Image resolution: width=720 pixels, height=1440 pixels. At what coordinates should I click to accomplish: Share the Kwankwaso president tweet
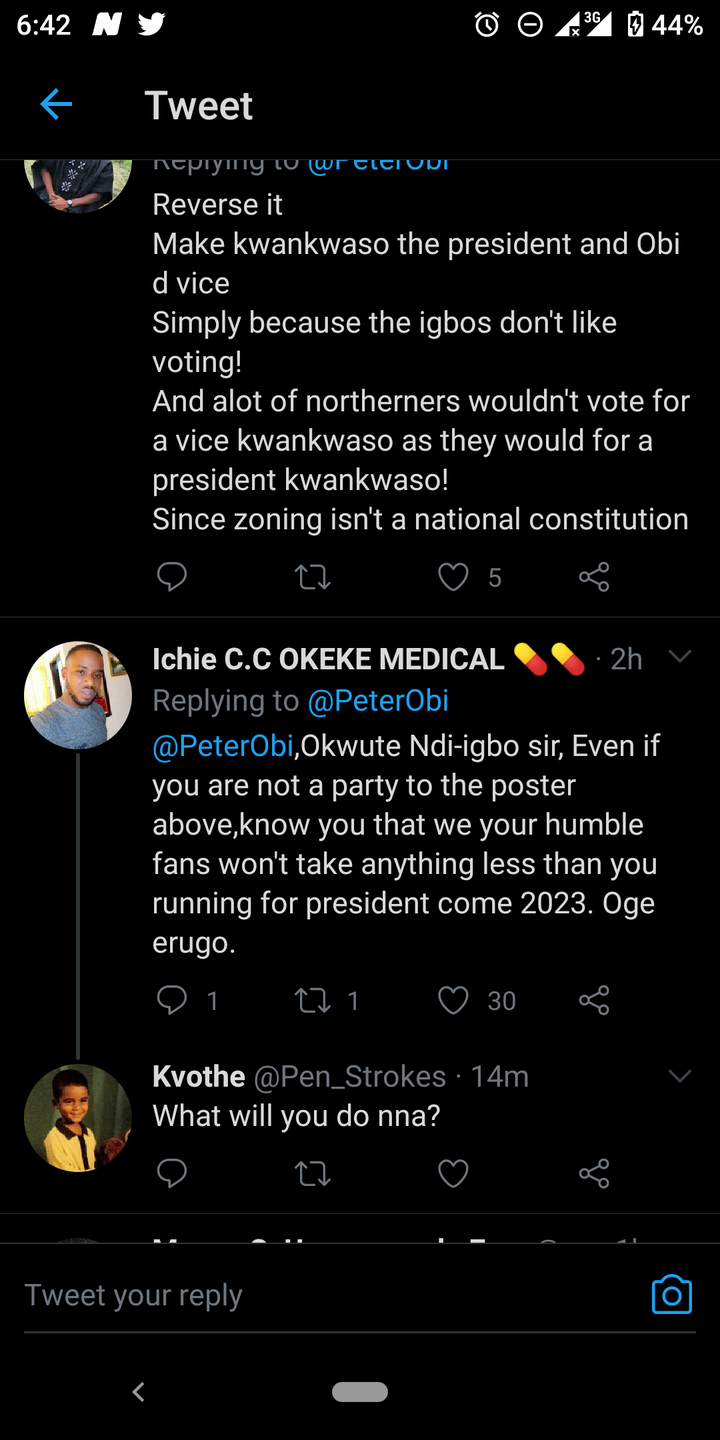pos(594,577)
